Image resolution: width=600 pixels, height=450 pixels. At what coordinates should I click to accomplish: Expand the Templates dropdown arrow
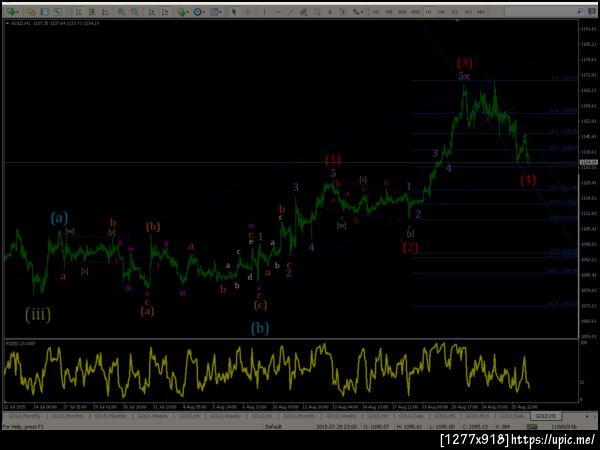221,12
